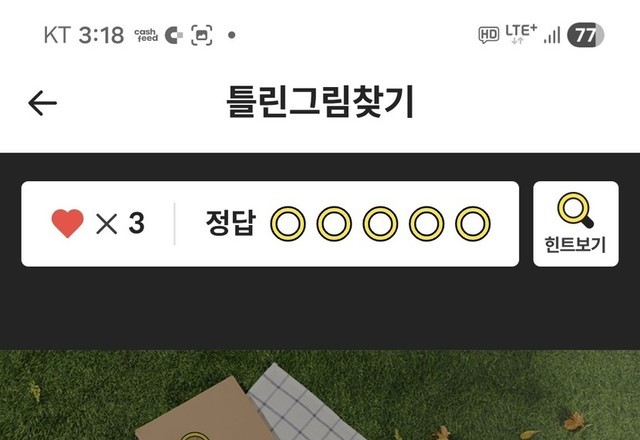Select the third yellow answer circle
This screenshot has width=640, height=440.
(x=380, y=224)
